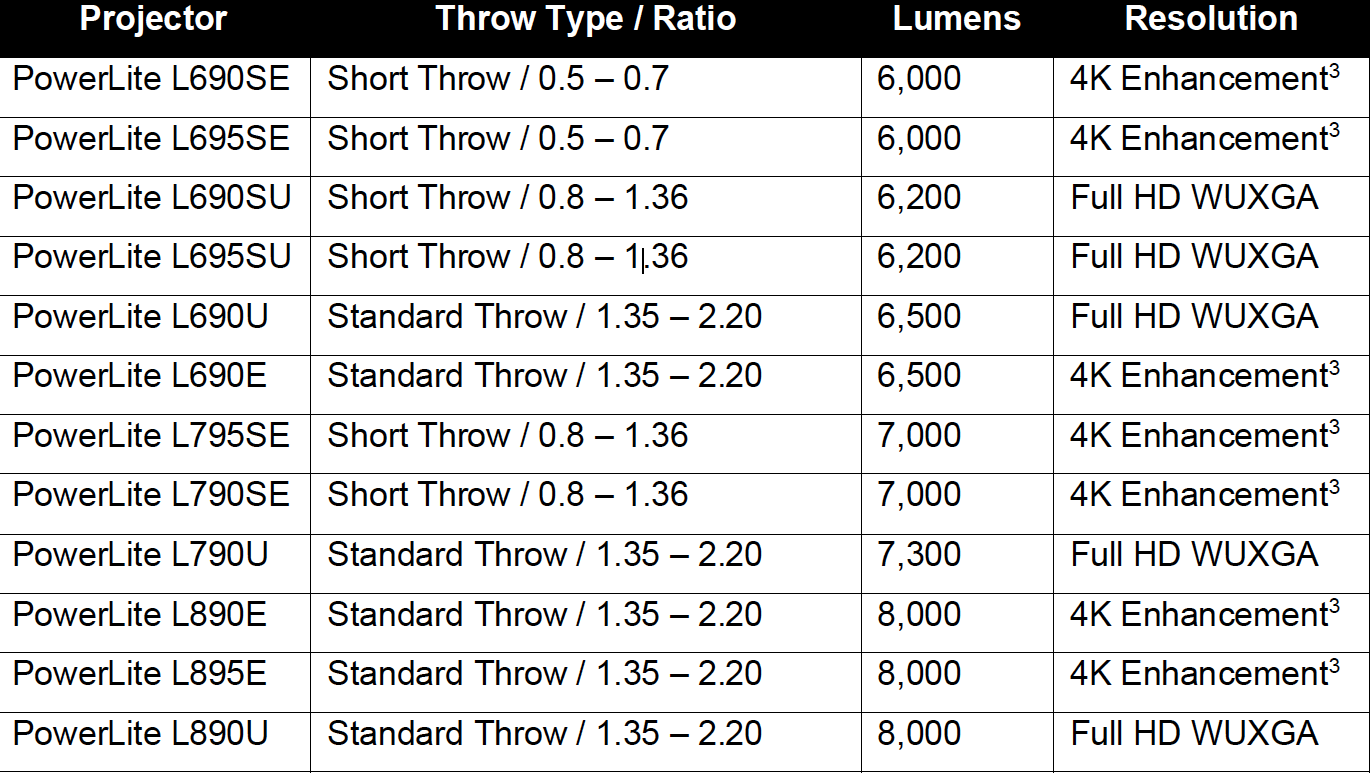Click the PowerLite L690SU projector name
The width and height of the screenshot is (1372, 778).
pyautogui.click(x=152, y=198)
